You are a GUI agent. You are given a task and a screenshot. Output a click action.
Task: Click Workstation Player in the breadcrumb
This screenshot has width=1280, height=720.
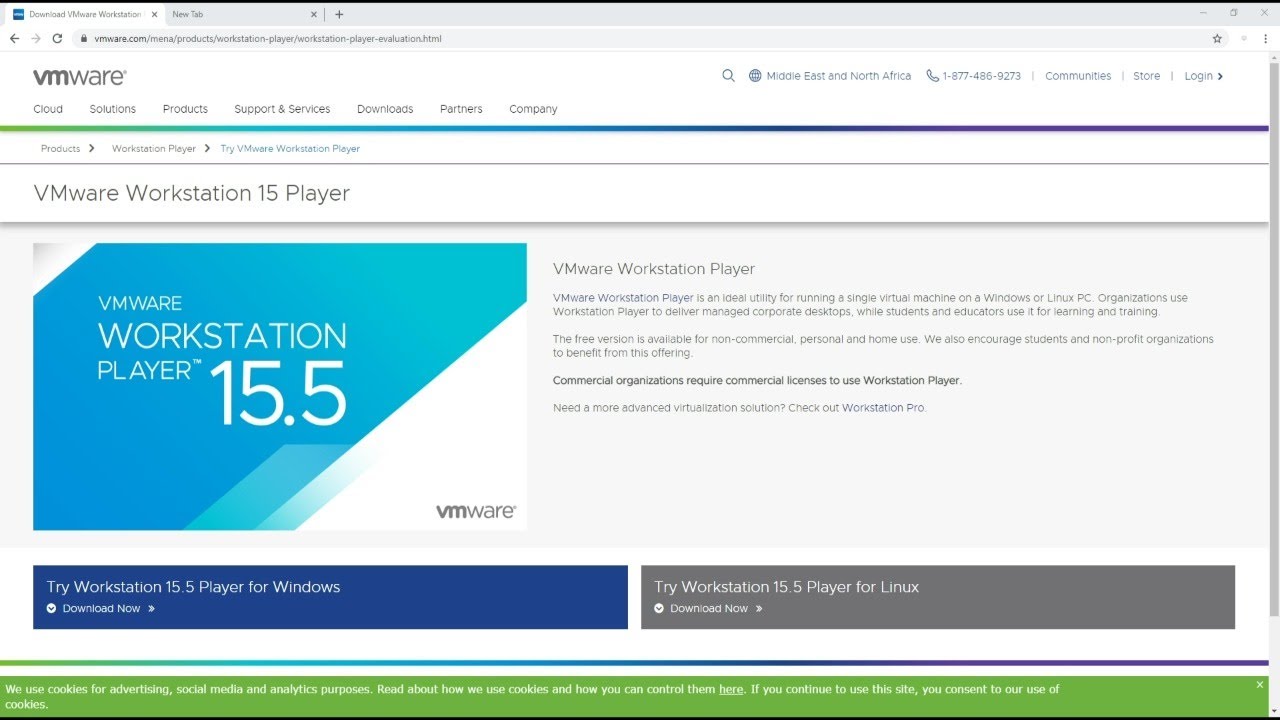click(154, 148)
